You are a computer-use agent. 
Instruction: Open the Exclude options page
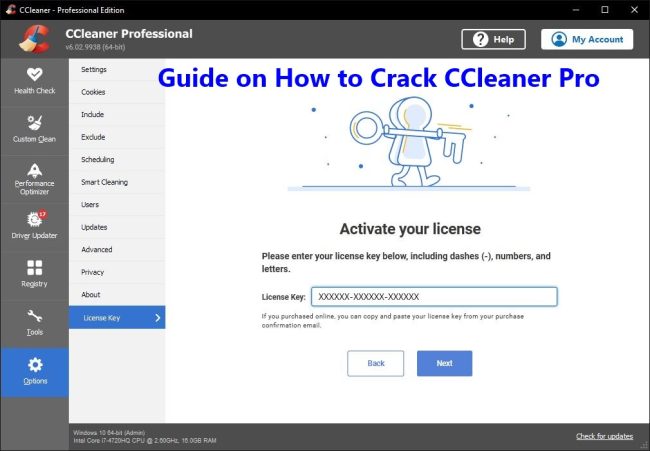(x=117, y=137)
